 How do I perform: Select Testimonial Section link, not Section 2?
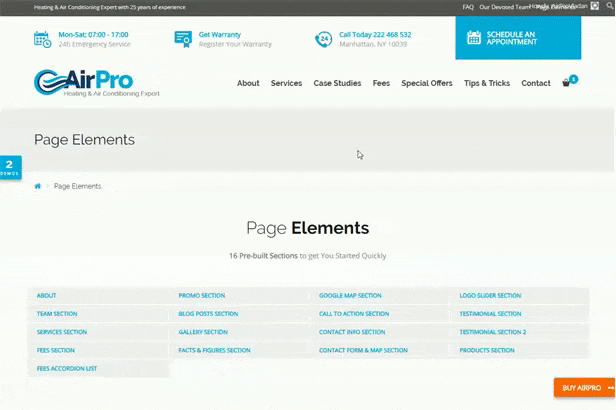pyautogui.click(x=490, y=314)
